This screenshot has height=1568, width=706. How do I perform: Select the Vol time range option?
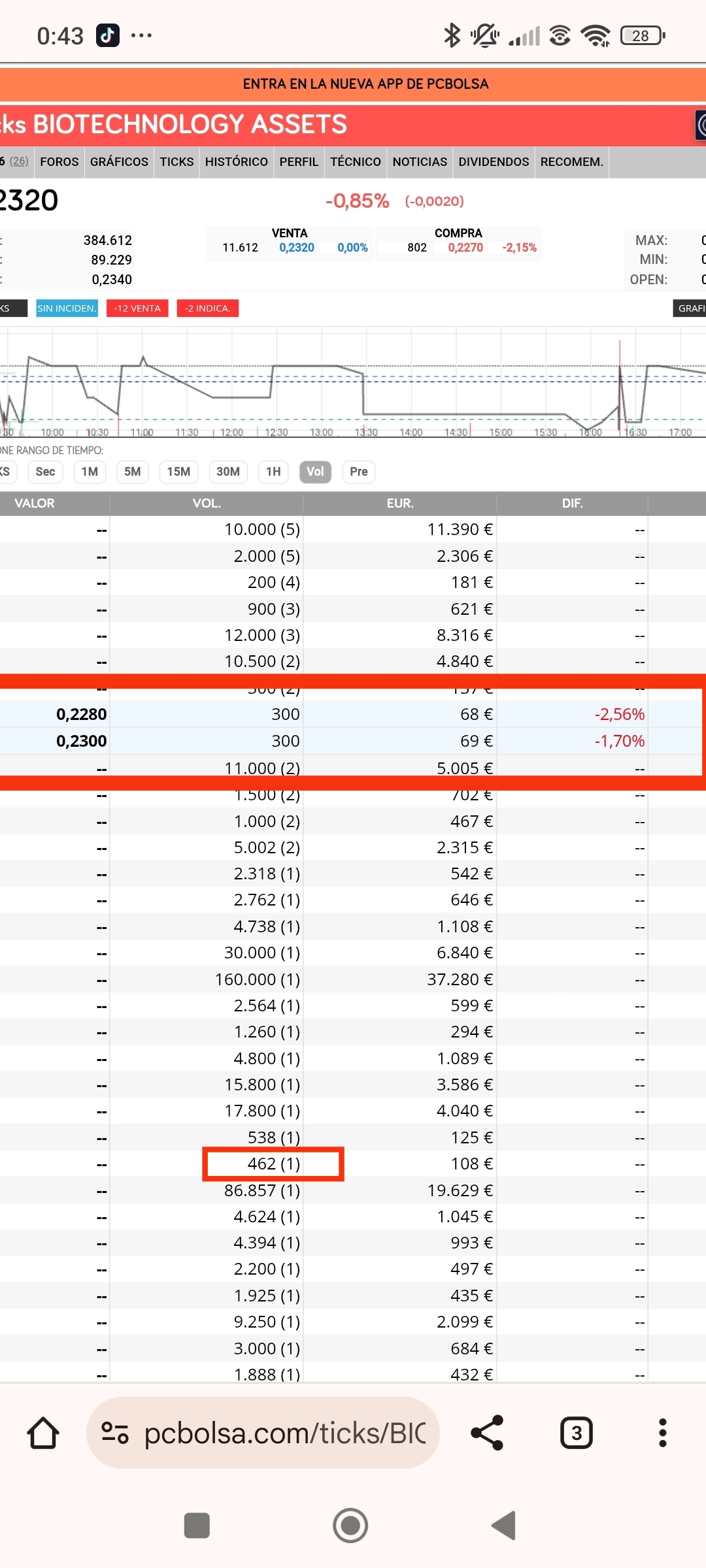pos(315,472)
